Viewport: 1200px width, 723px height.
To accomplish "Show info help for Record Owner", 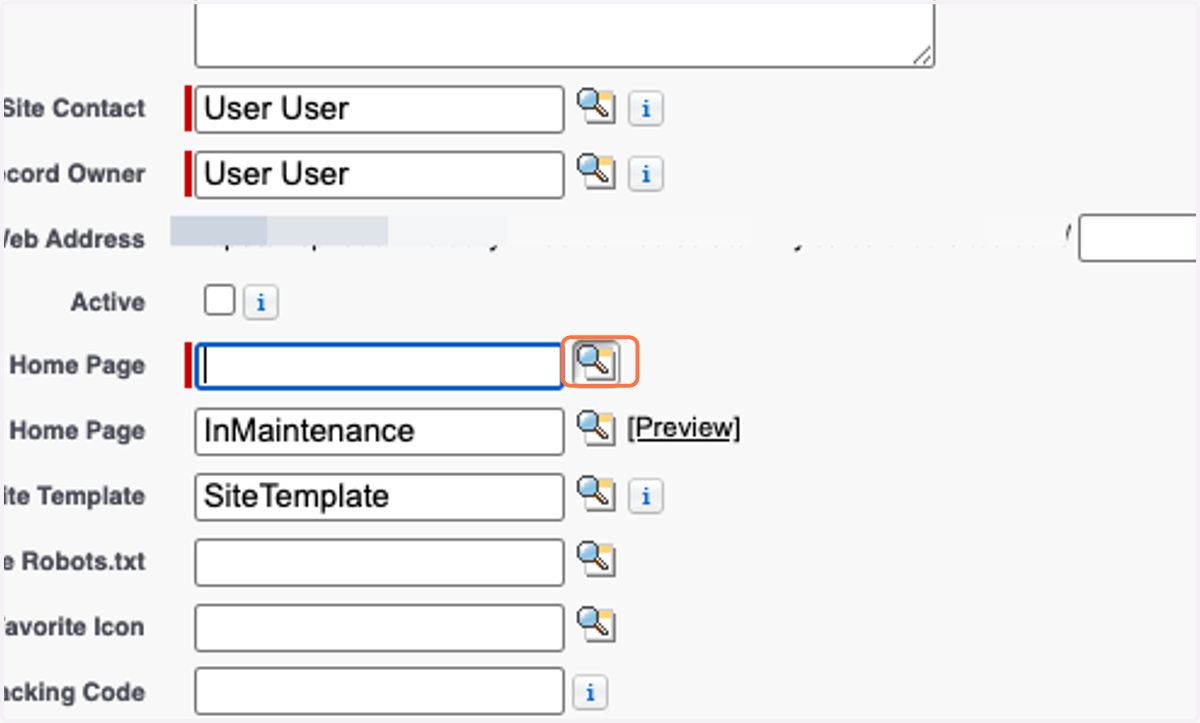I will pyautogui.click(x=646, y=175).
